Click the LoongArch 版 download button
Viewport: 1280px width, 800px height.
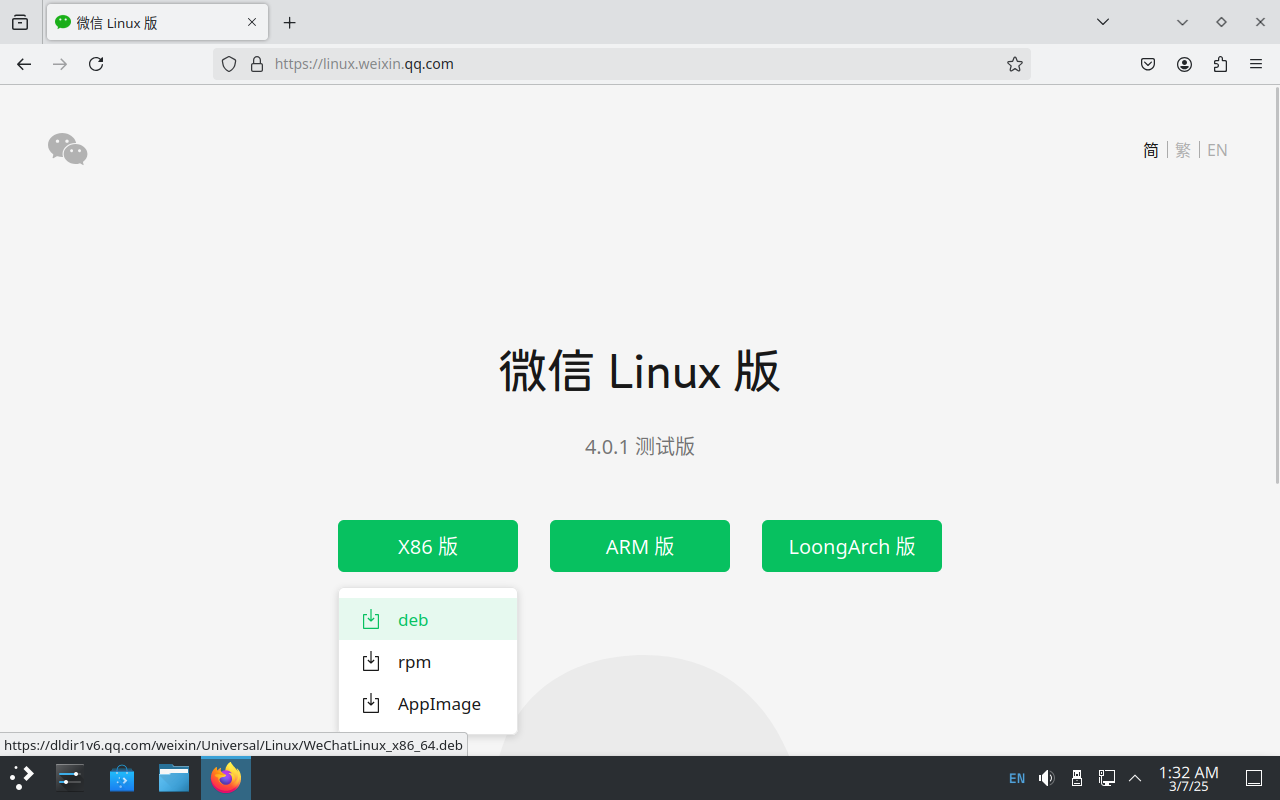[852, 546]
